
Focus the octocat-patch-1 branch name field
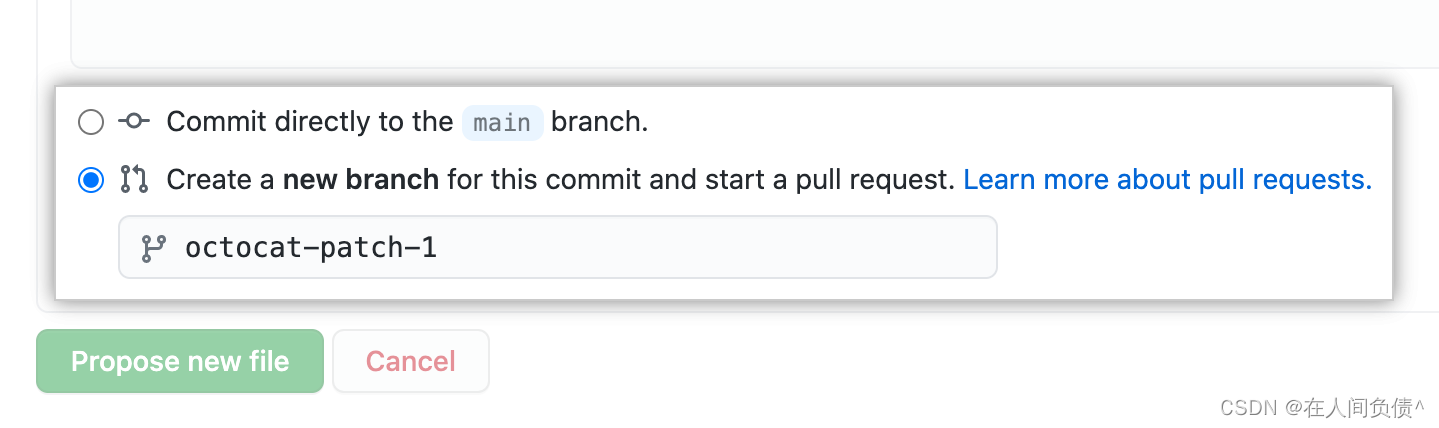558,247
